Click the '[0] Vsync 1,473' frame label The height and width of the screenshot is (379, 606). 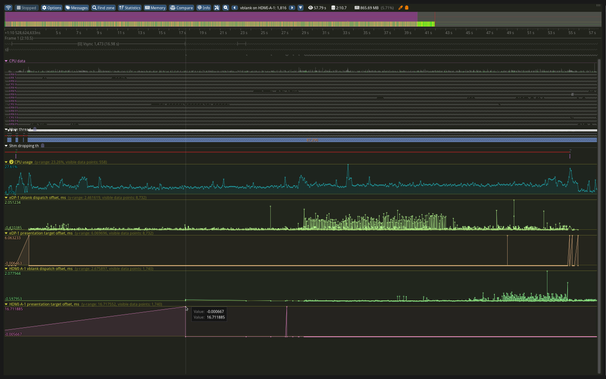pos(98,44)
